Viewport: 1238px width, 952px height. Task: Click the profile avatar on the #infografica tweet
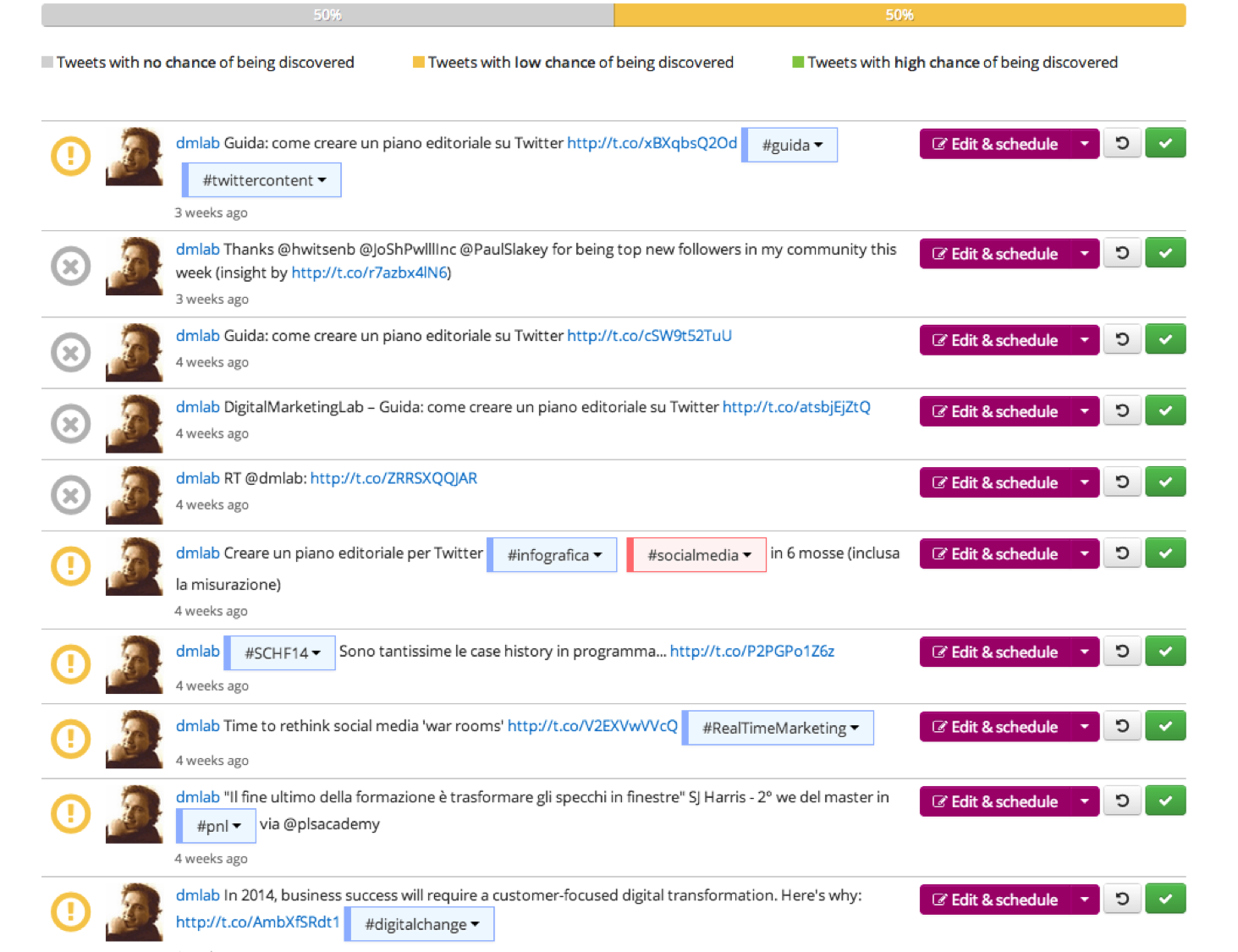click(135, 566)
